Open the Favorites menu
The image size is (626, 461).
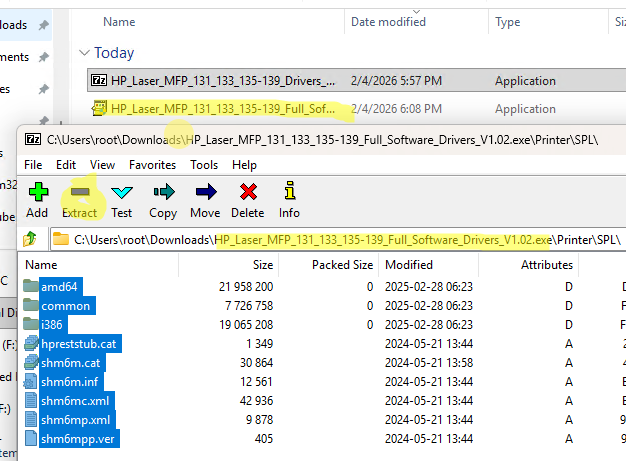[152, 164]
